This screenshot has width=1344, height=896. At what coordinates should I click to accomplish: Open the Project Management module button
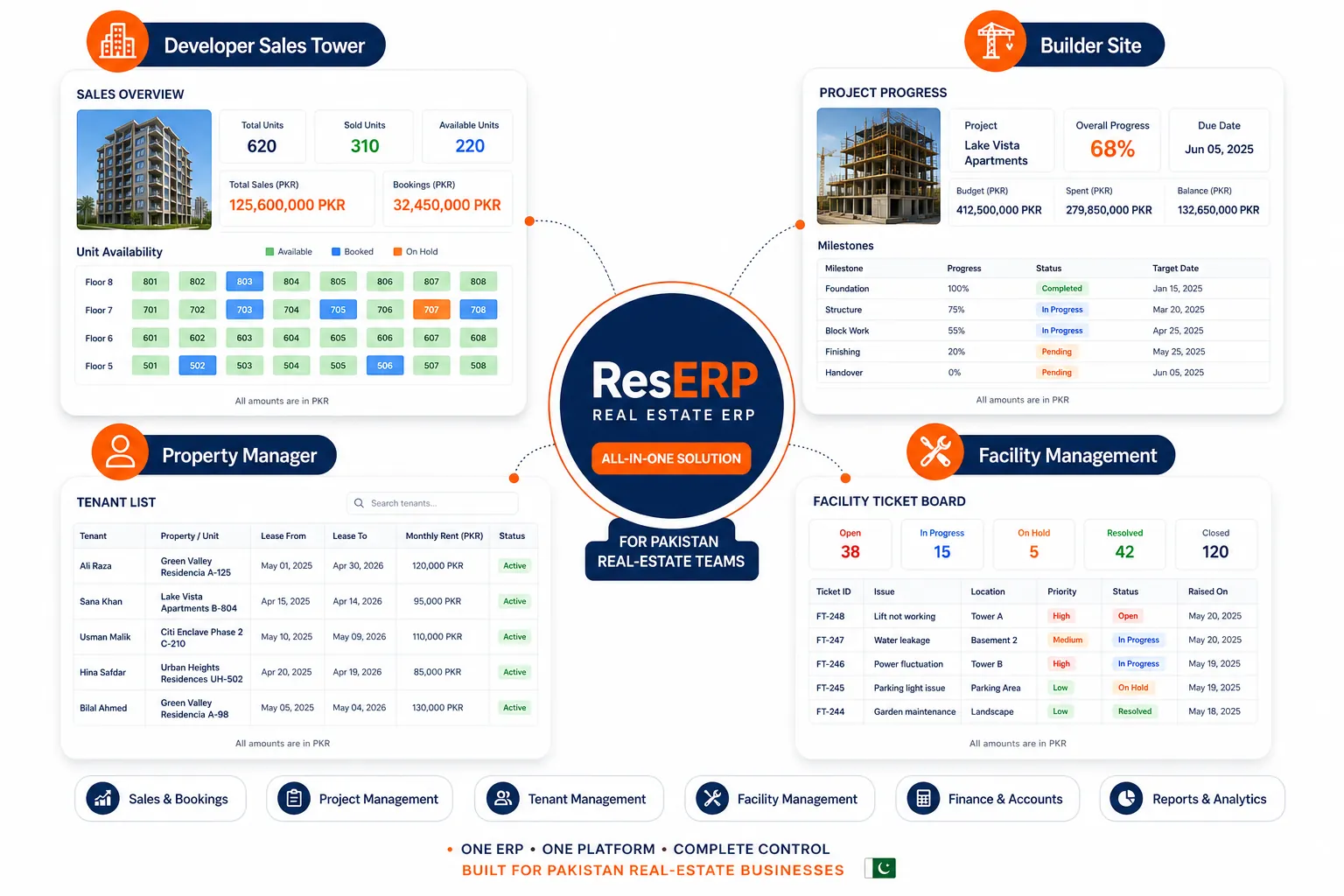pos(360,798)
